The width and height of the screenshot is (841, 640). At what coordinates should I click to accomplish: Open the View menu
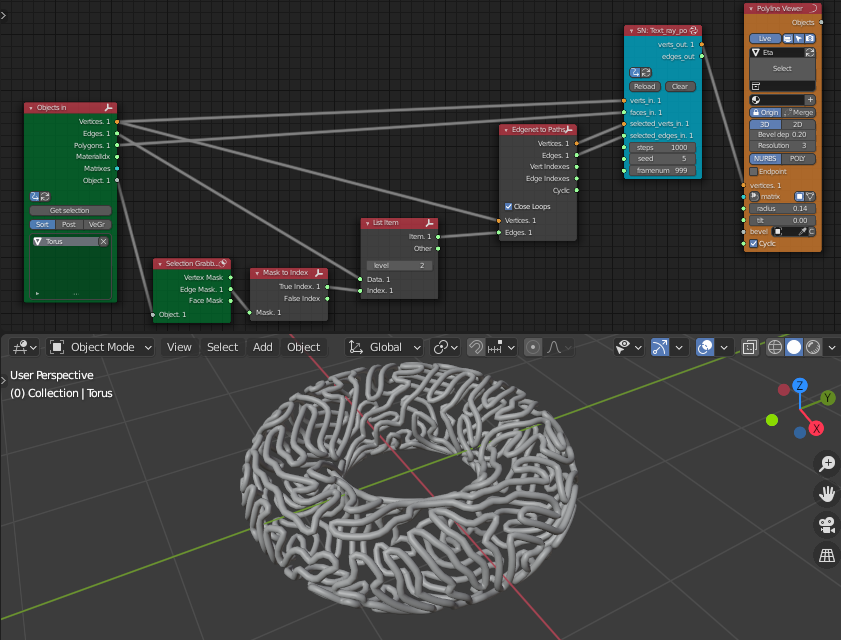[x=178, y=347]
